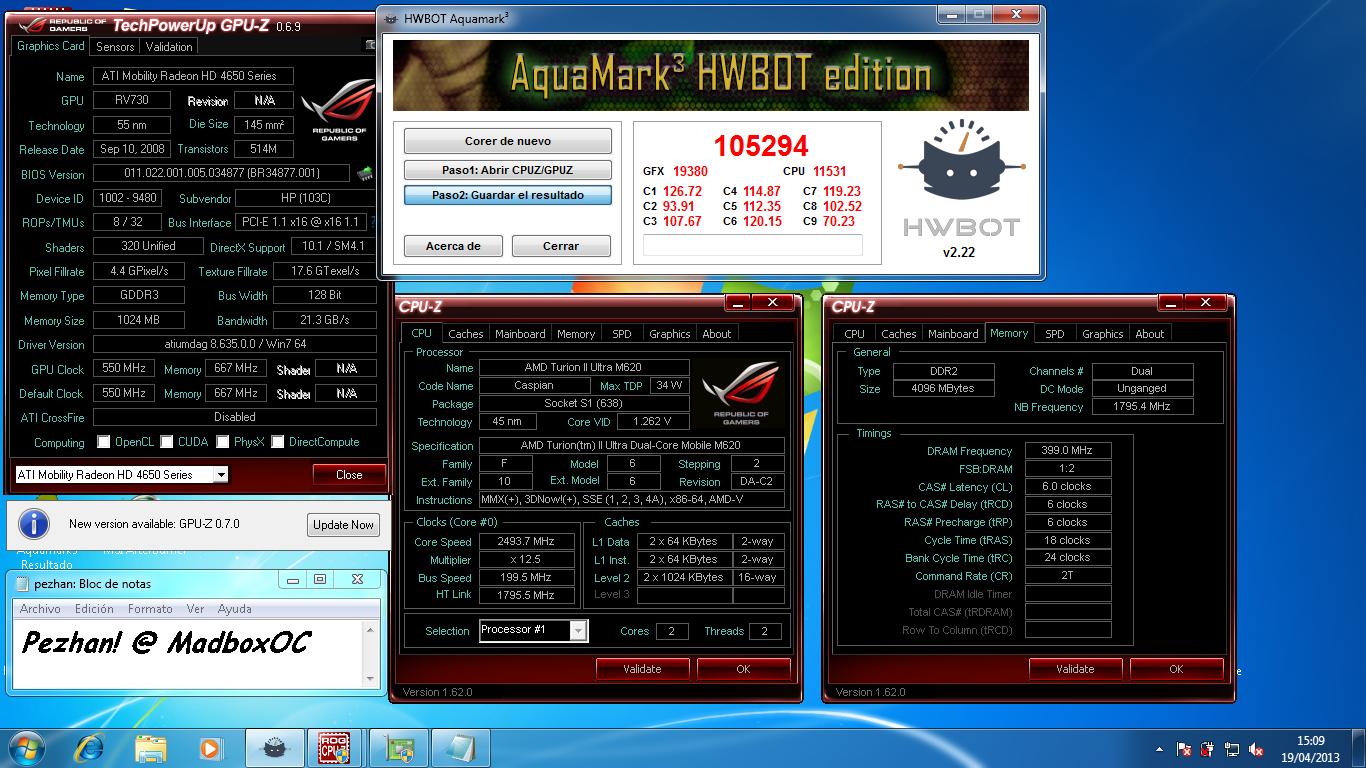Open the Caches tab in left CPU-Z window

pyautogui.click(x=466, y=334)
